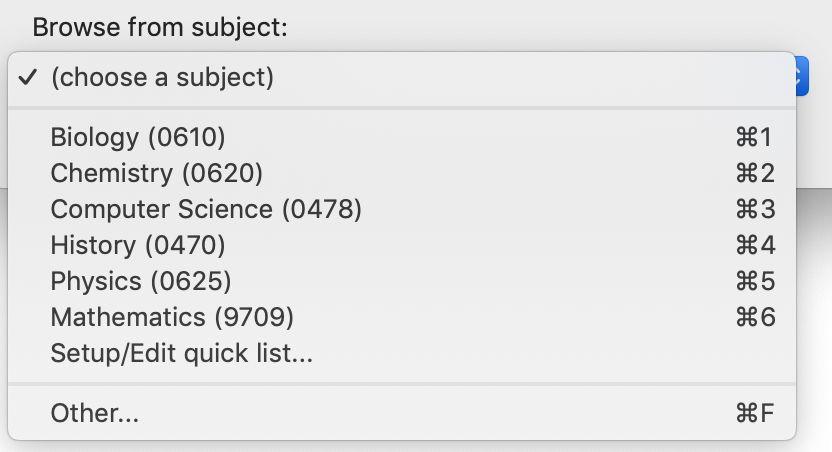Viewport: 832px width, 452px height.
Task: Choose Chemistry (0620) as the subject
Action: pyautogui.click(x=156, y=173)
